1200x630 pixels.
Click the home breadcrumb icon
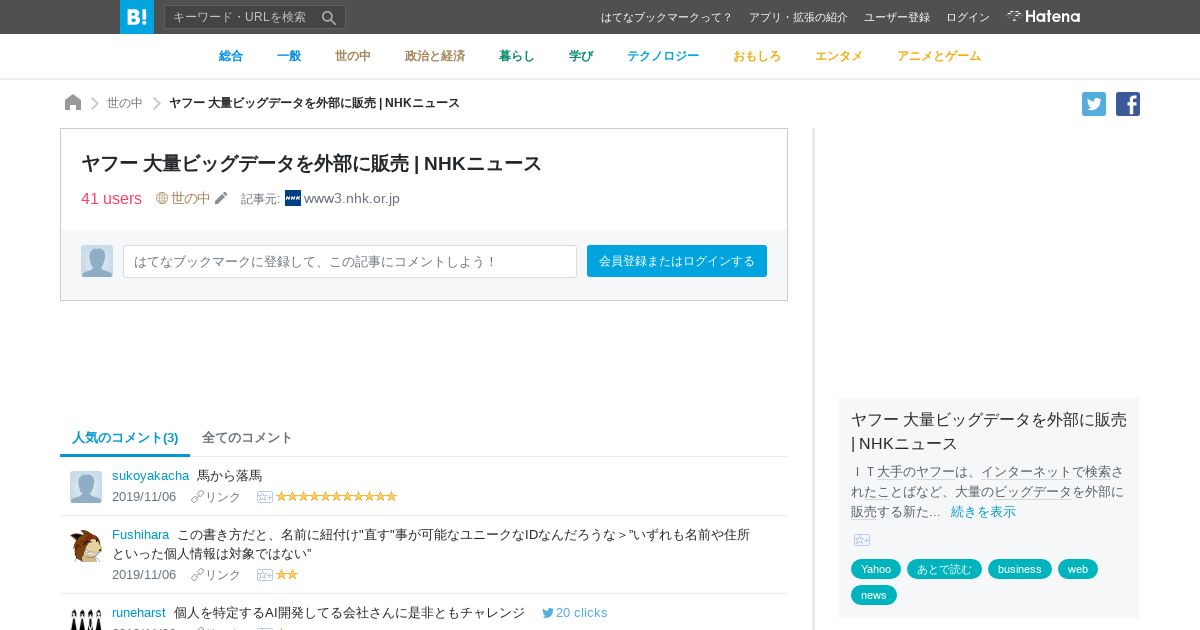click(x=73, y=102)
